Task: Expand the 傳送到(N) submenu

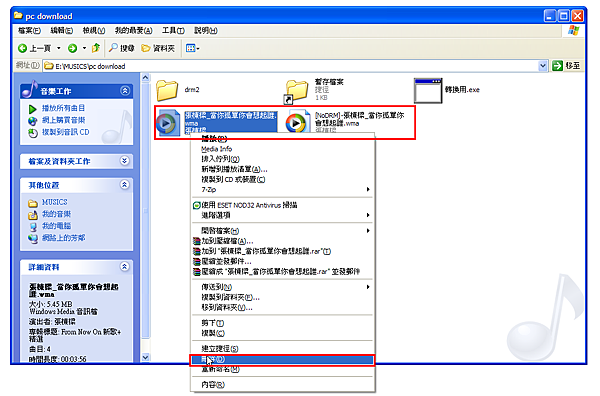Action: click(282, 287)
